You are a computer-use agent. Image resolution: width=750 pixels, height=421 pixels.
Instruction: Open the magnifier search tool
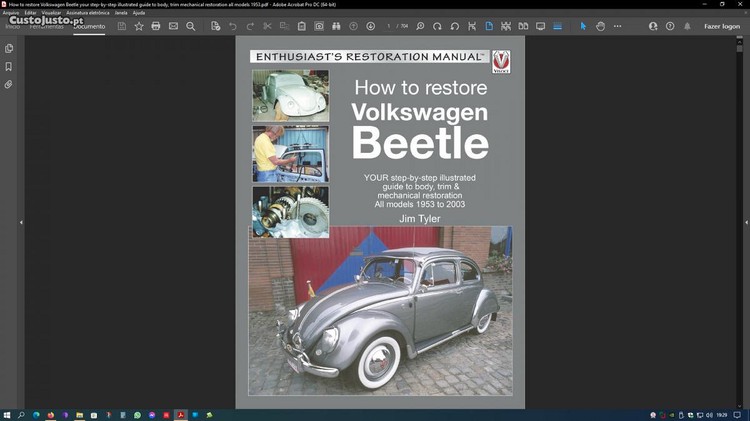pyautogui.click(x=190, y=26)
